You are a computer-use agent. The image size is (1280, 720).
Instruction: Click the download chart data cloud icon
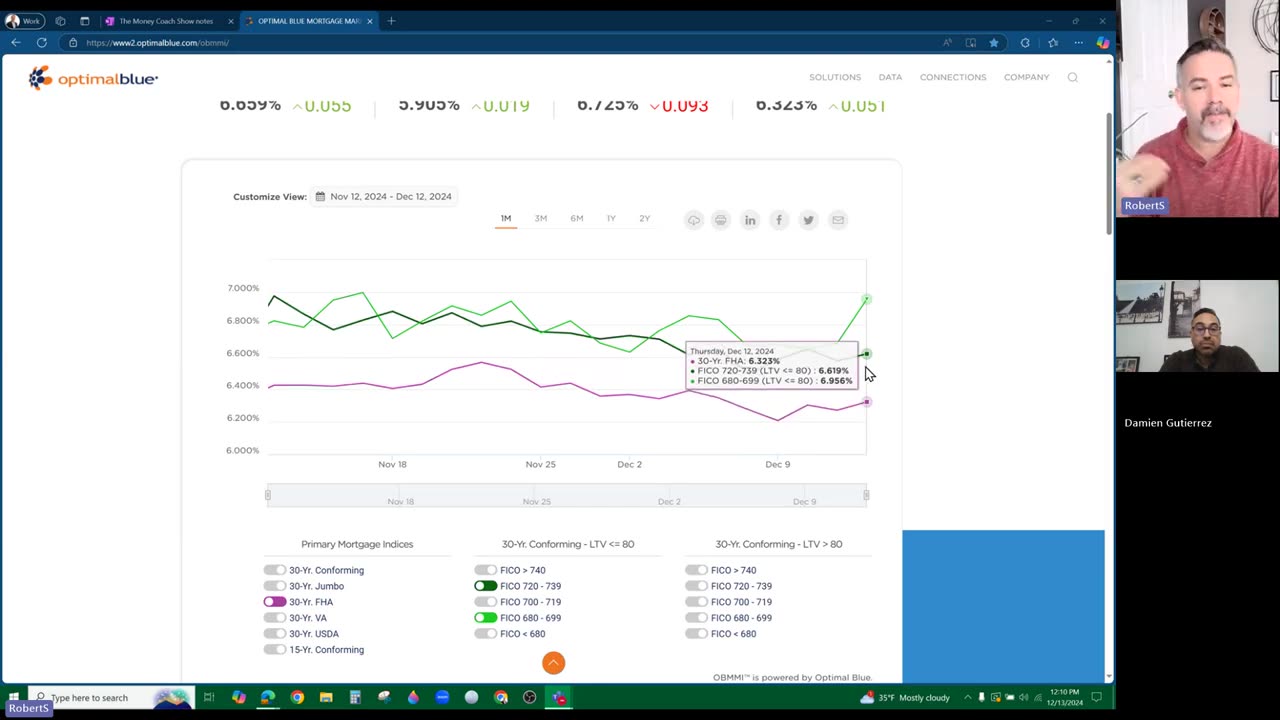click(x=693, y=220)
